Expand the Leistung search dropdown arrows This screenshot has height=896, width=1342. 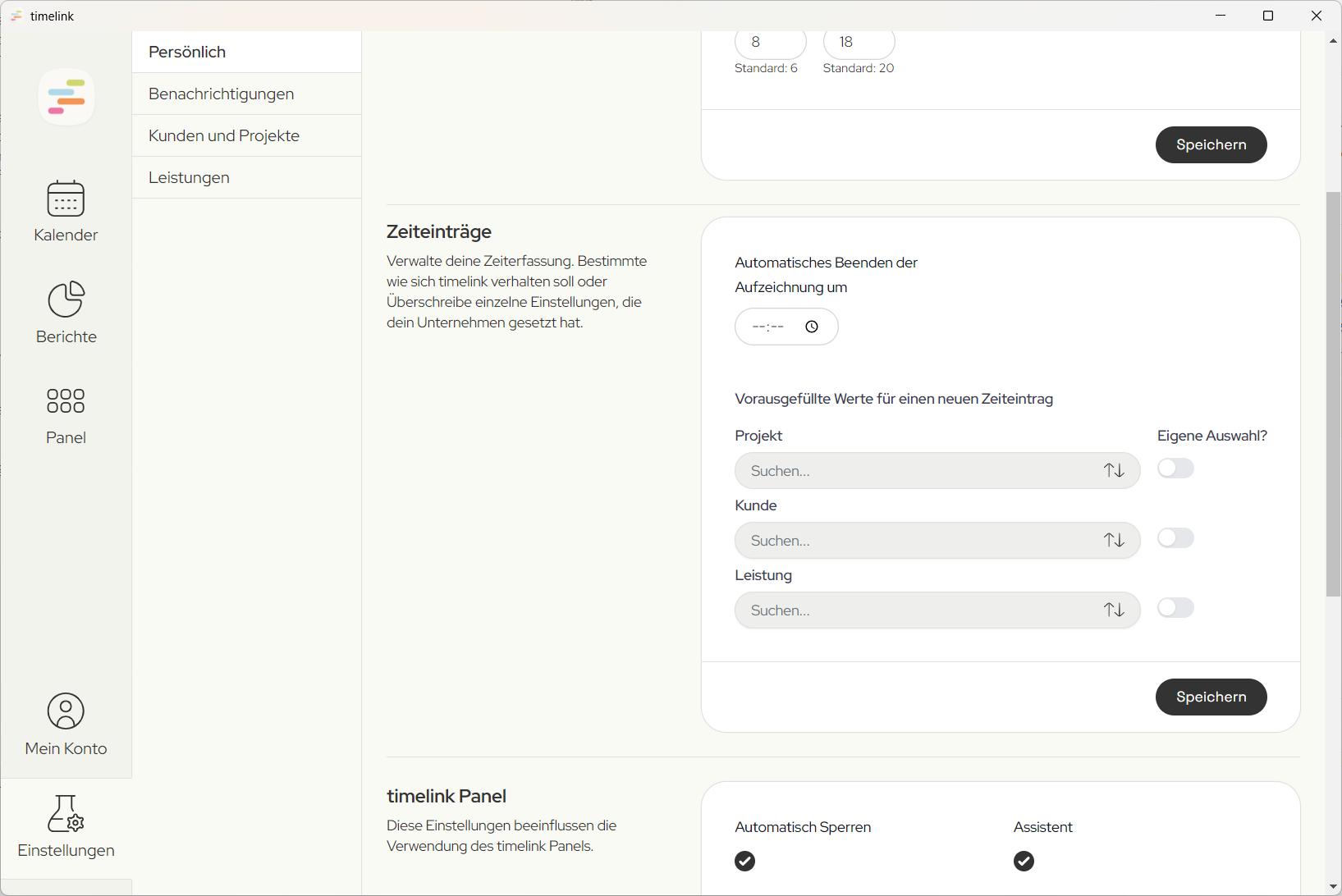pos(1114,610)
